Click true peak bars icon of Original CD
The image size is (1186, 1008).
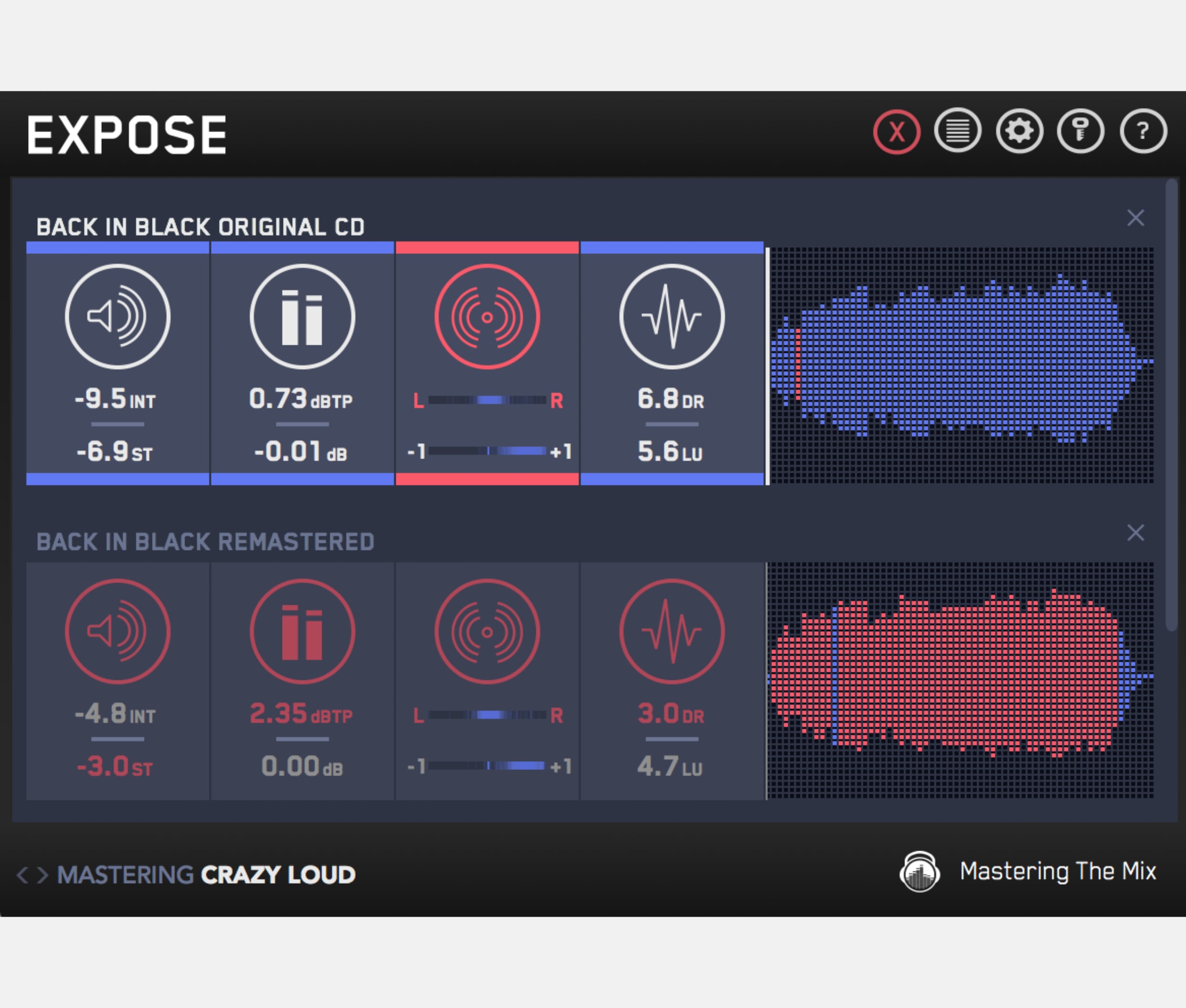pyautogui.click(x=302, y=316)
